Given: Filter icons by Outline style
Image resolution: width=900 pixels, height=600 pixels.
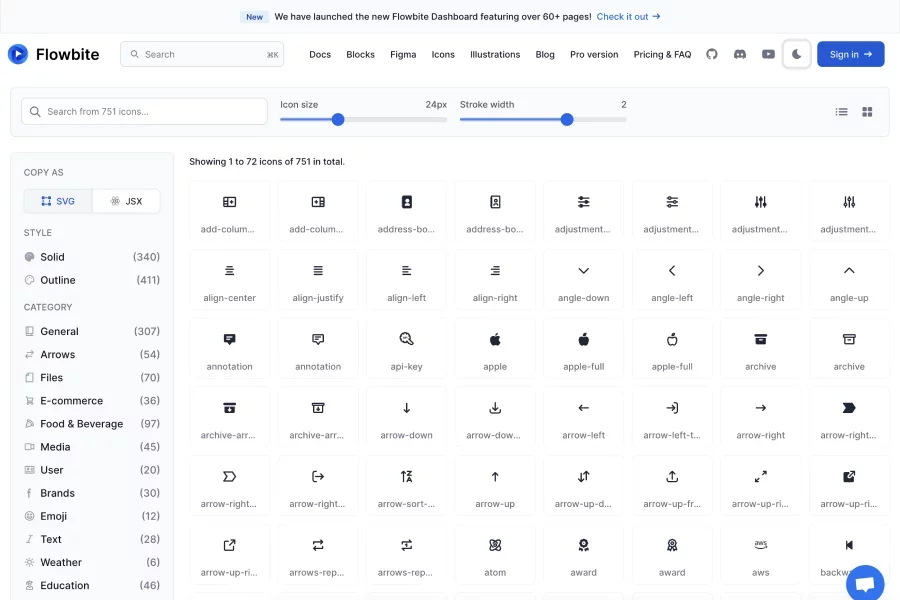Looking at the screenshot, I should (58, 280).
